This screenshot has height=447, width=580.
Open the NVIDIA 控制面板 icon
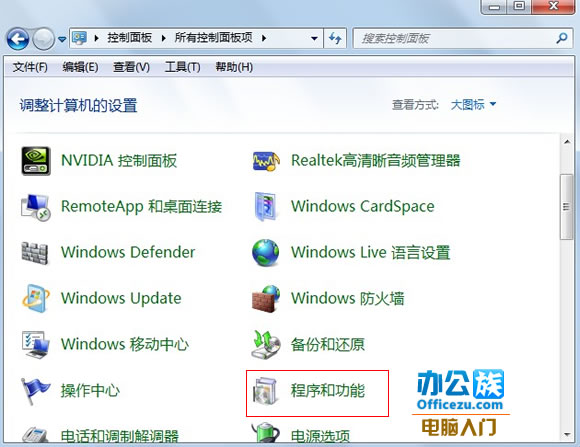[36, 161]
